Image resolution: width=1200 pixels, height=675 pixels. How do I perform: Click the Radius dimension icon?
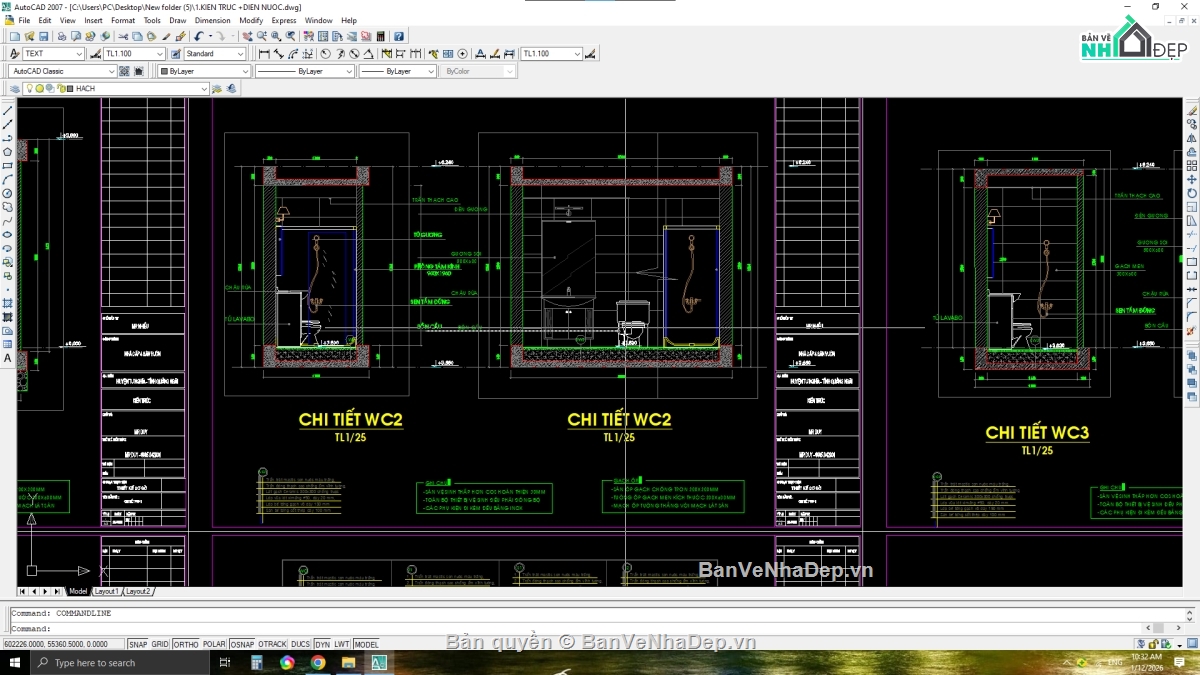coord(325,54)
